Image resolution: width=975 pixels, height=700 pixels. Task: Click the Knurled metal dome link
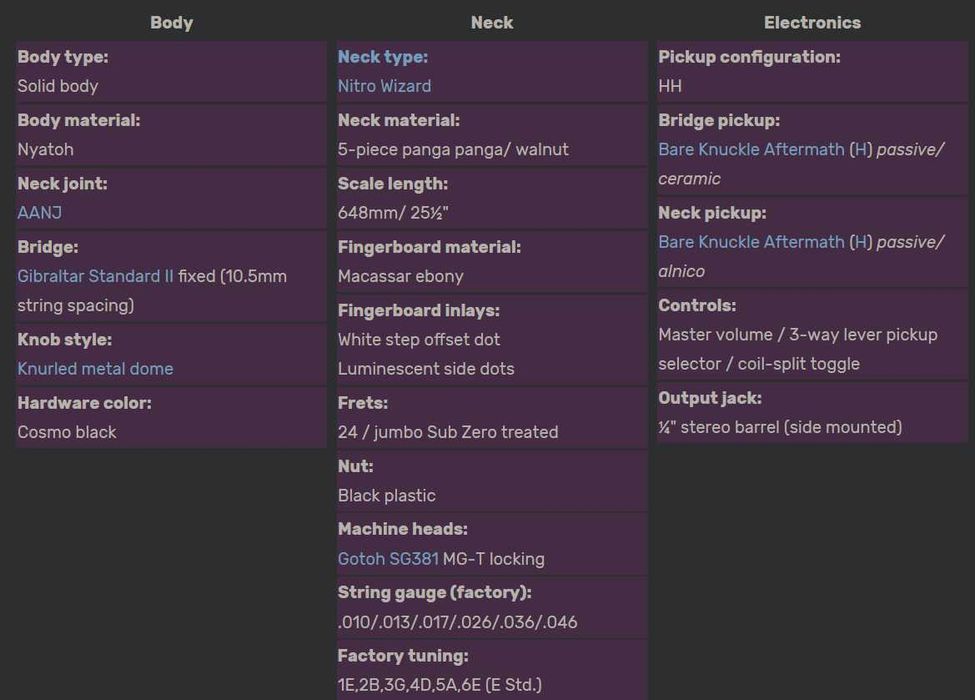pos(95,369)
